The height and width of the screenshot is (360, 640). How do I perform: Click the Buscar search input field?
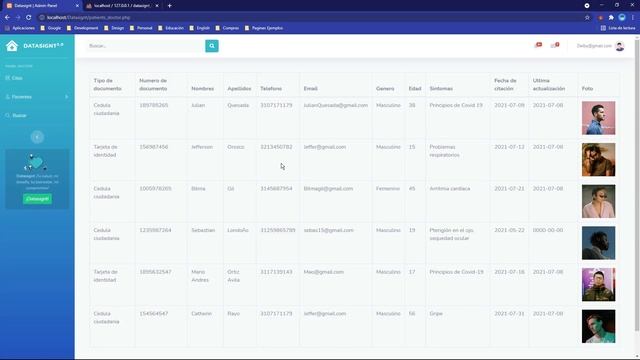tap(145, 46)
